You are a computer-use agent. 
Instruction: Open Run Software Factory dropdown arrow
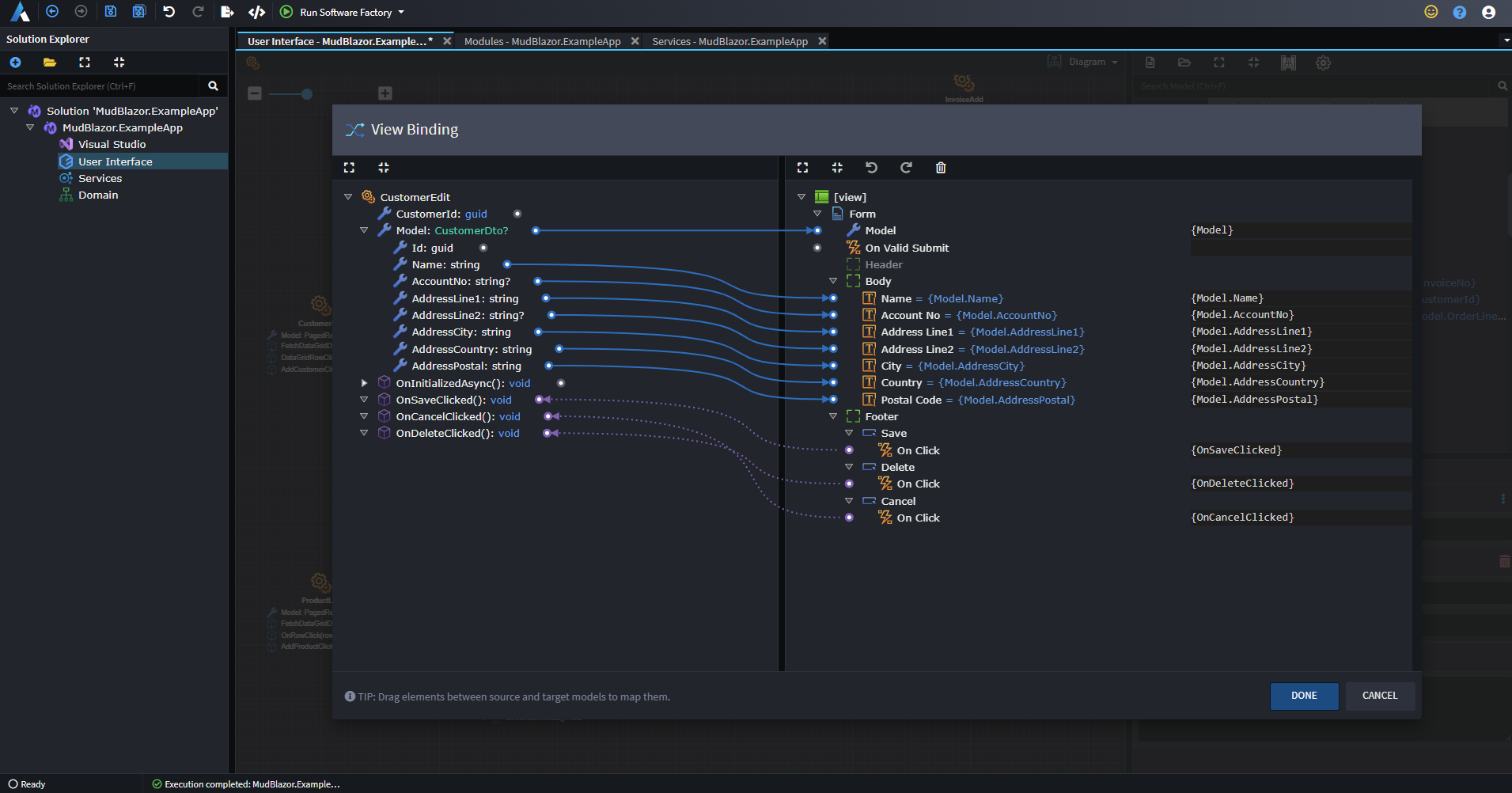pyautogui.click(x=401, y=12)
